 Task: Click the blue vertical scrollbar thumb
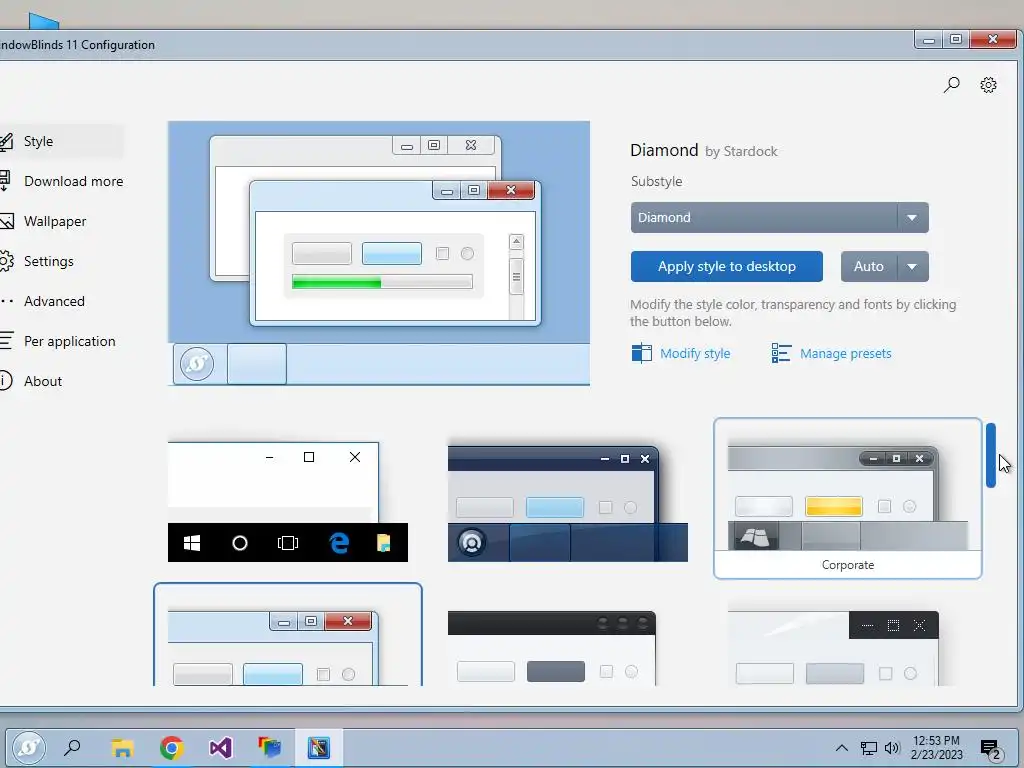pyautogui.click(x=991, y=455)
